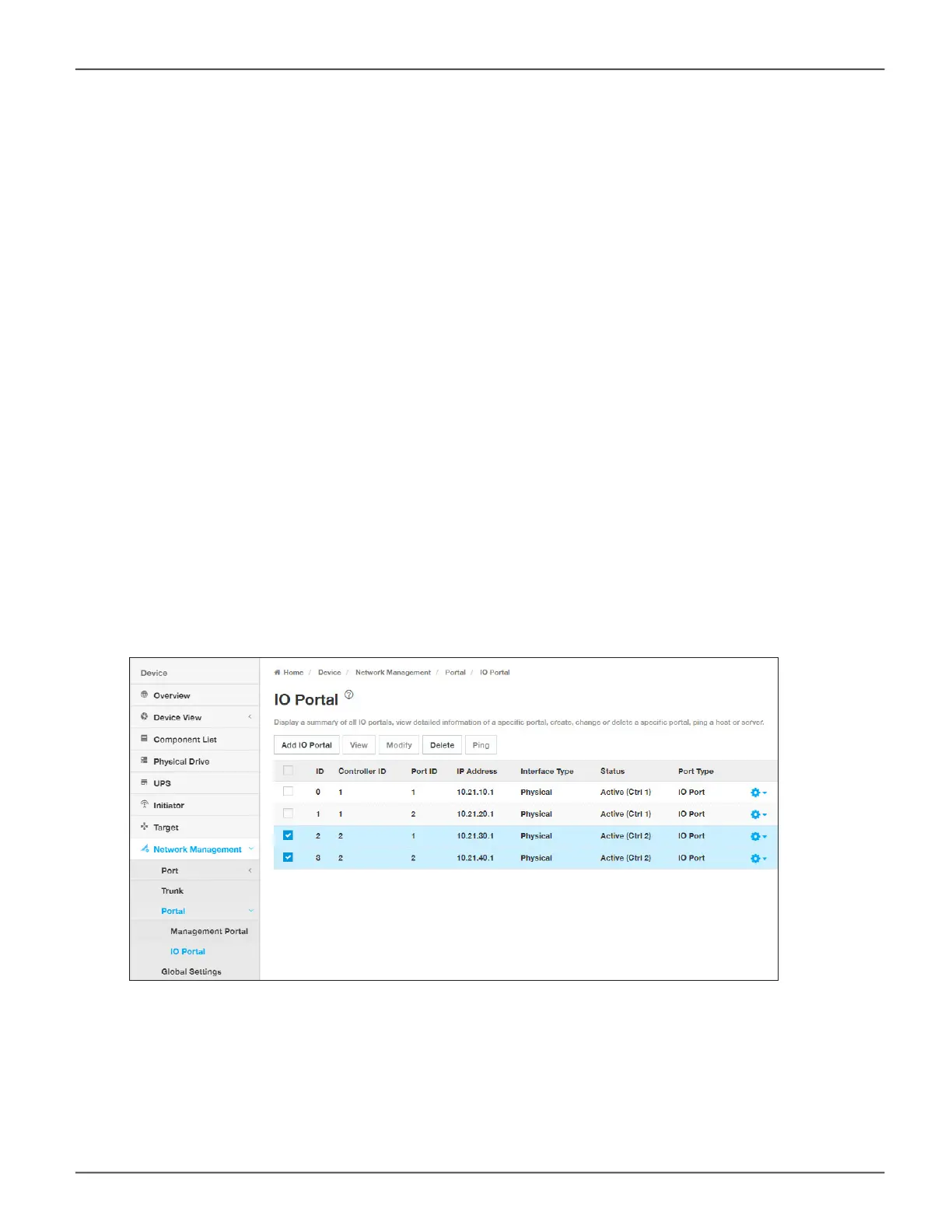Open Global Settings in sidebar

pyautogui.click(x=191, y=971)
